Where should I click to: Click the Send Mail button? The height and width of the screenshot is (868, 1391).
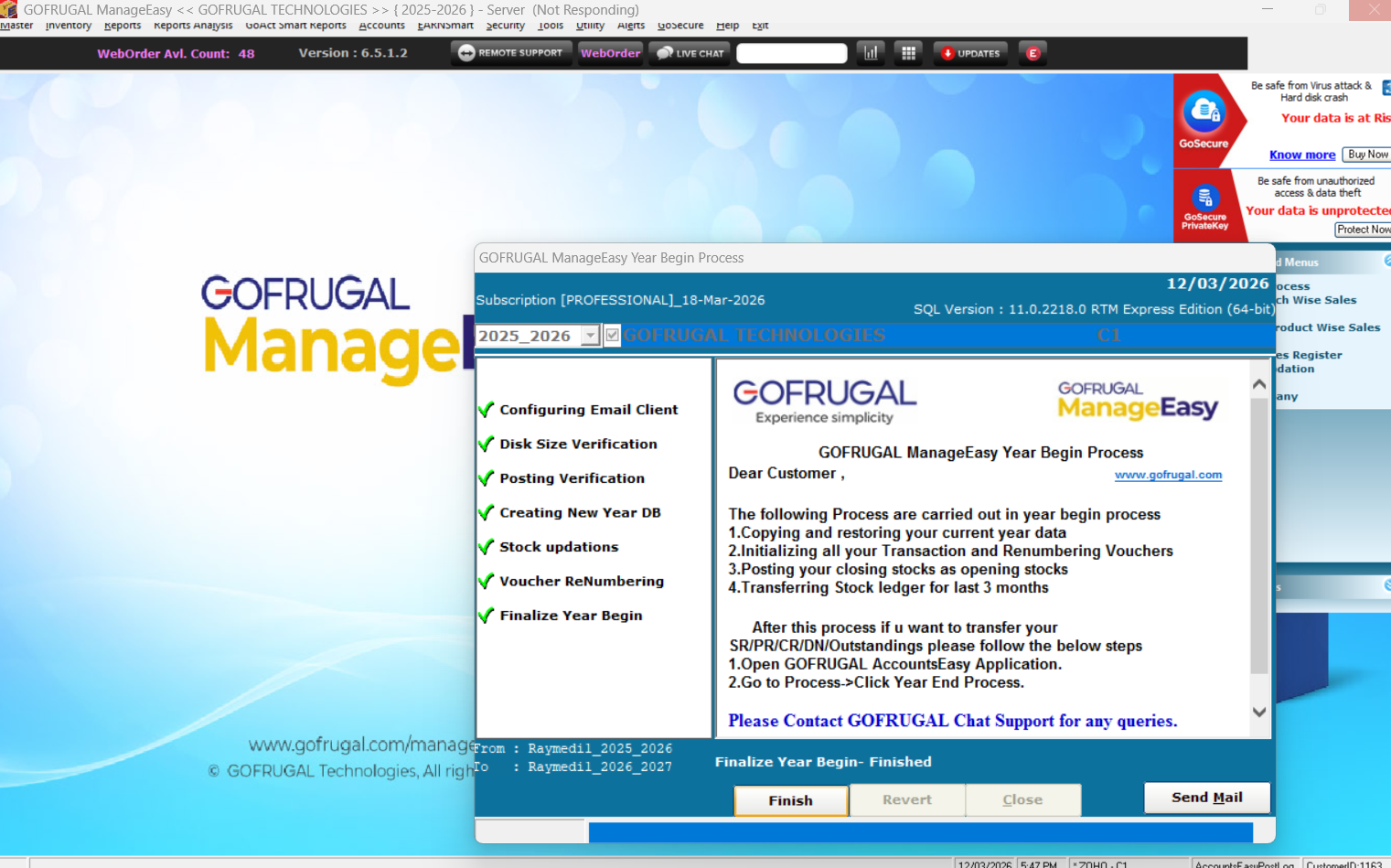1207,798
